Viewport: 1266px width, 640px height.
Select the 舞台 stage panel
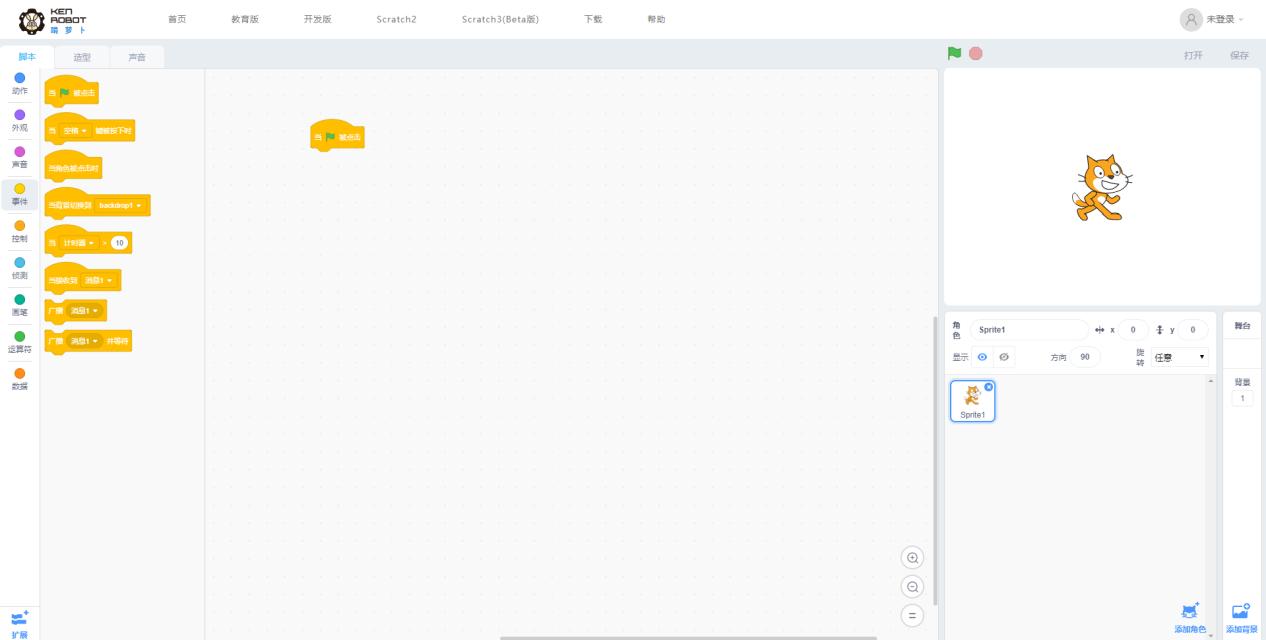tap(1242, 326)
